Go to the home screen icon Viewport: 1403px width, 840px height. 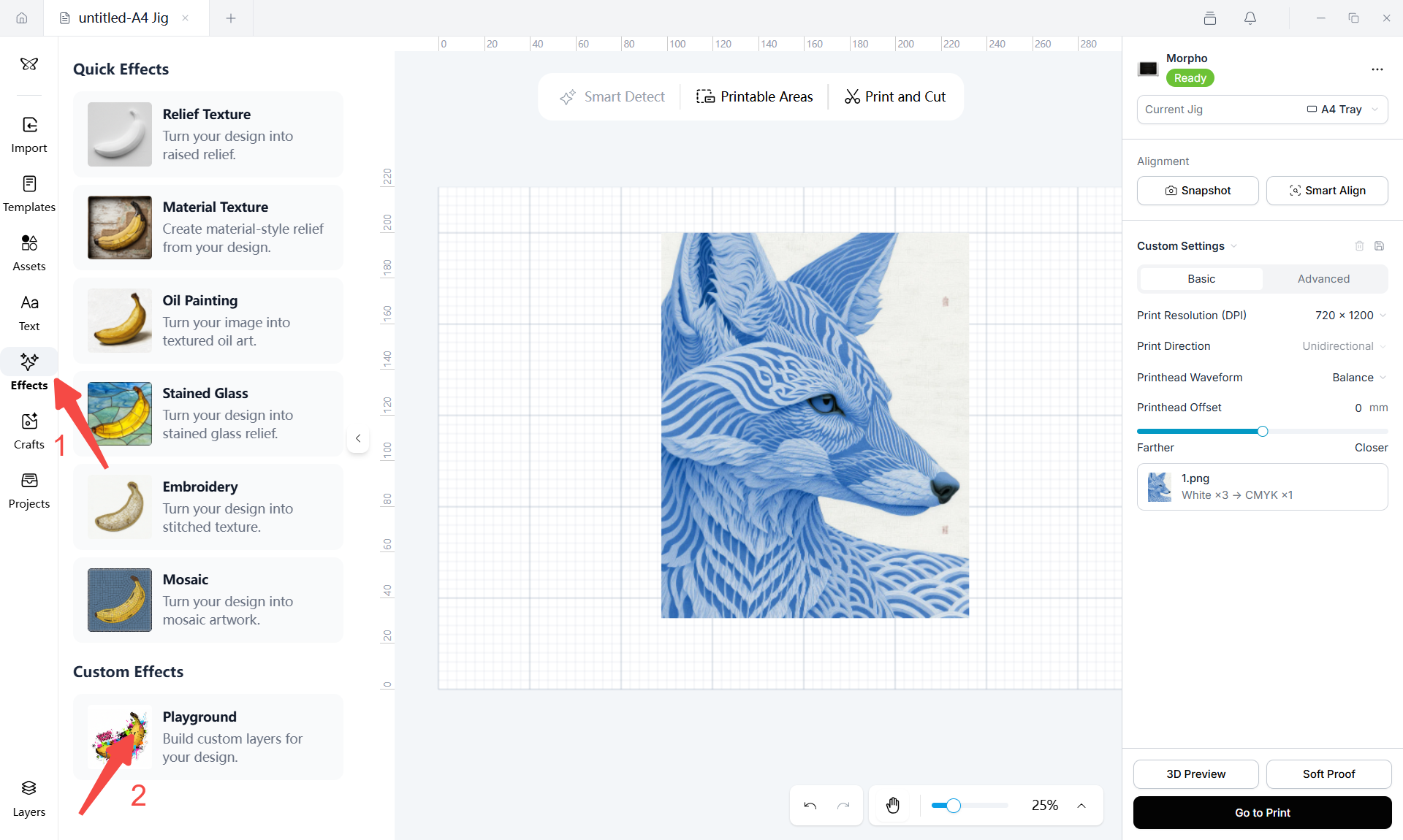[22, 18]
